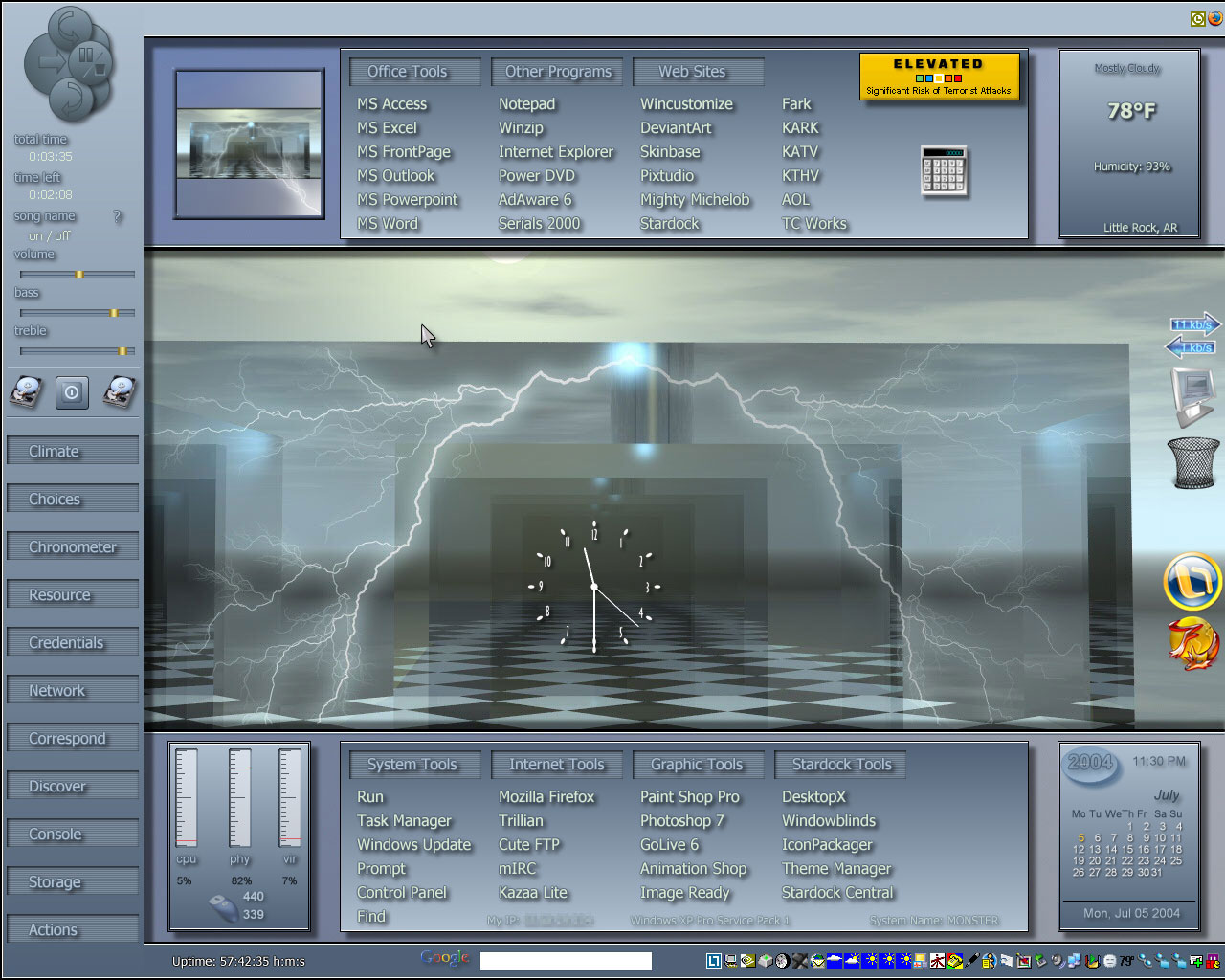Click the 79° temperature tray icon
1225x980 pixels.
(1127, 961)
